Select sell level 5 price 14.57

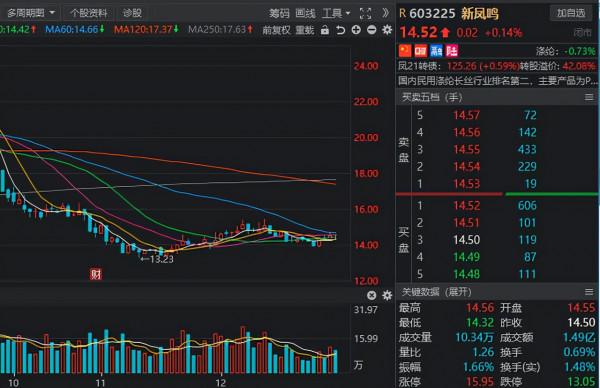(466, 115)
